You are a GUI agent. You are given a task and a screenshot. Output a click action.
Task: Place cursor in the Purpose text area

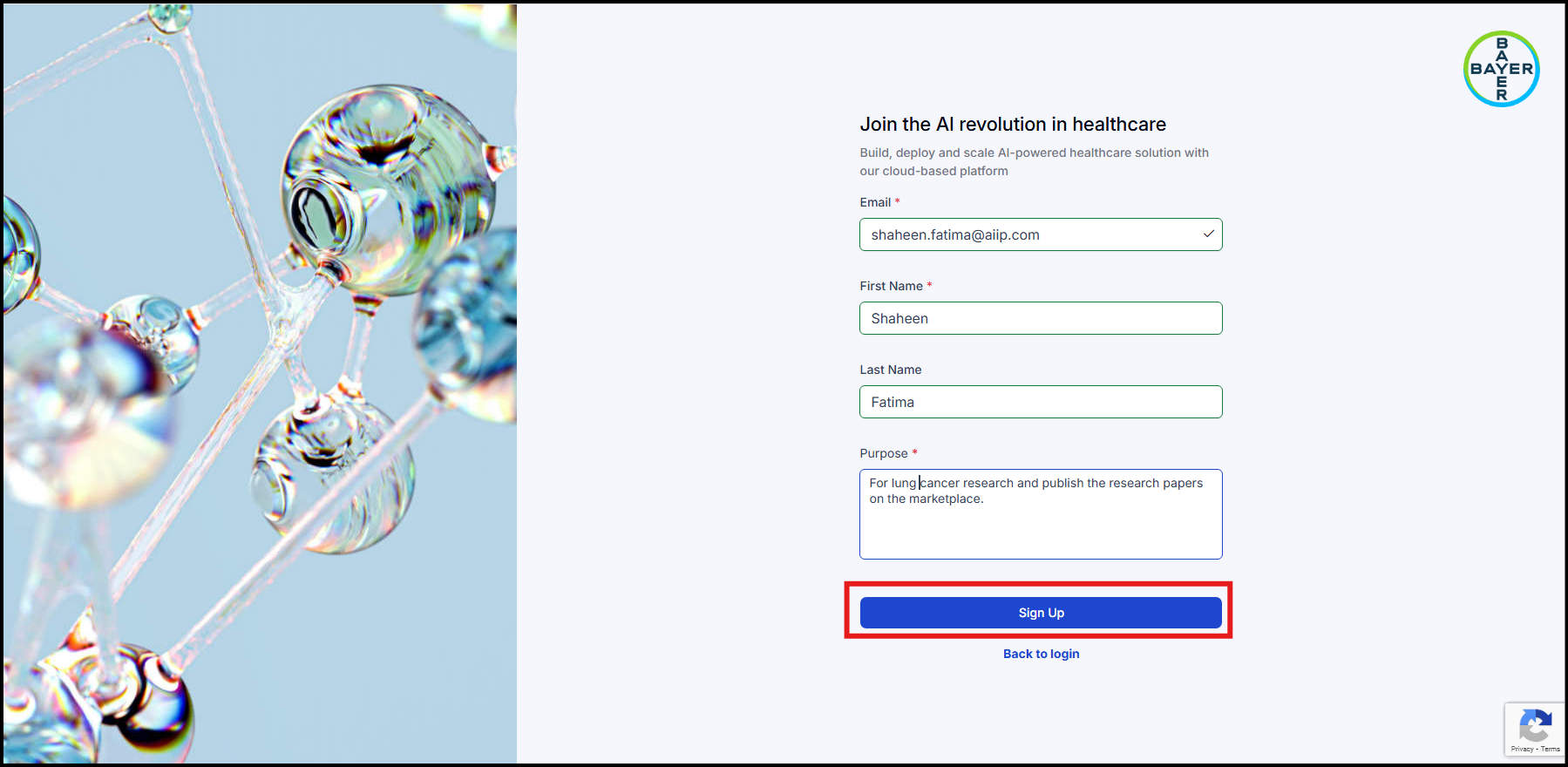tap(1041, 514)
